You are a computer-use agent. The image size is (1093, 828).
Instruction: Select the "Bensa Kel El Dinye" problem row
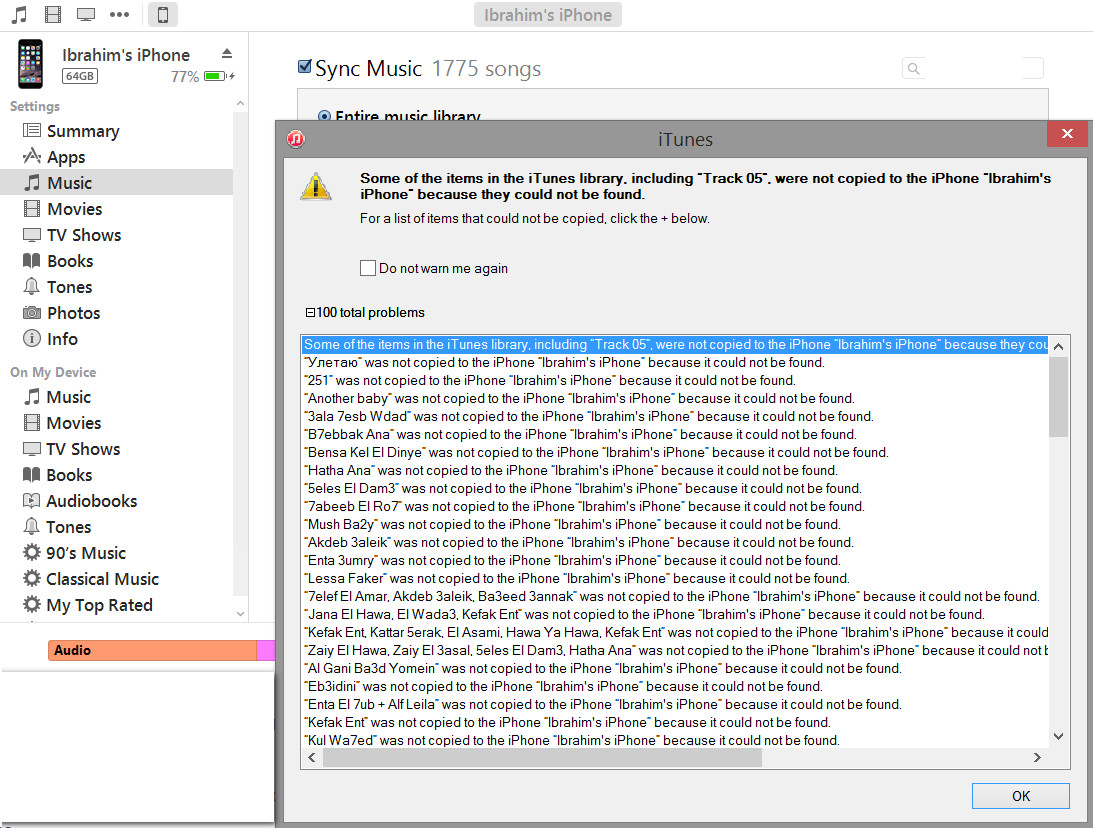[675, 452]
